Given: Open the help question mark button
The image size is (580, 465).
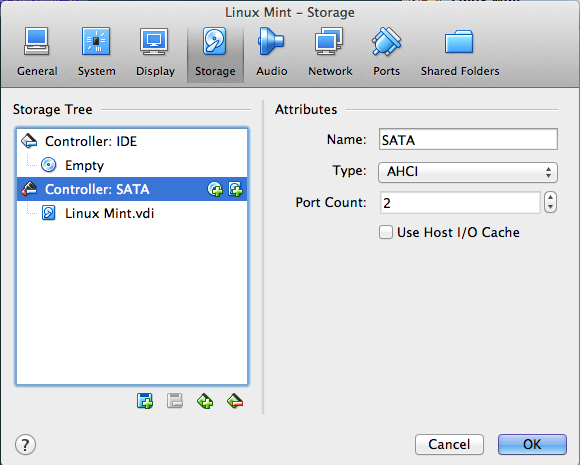Looking at the screenshot, I should (26, 444).
